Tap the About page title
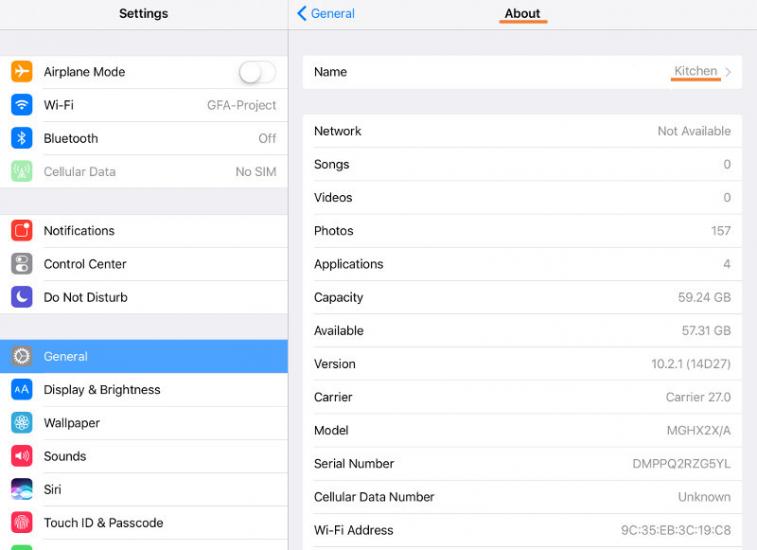 tap(522, 14)
